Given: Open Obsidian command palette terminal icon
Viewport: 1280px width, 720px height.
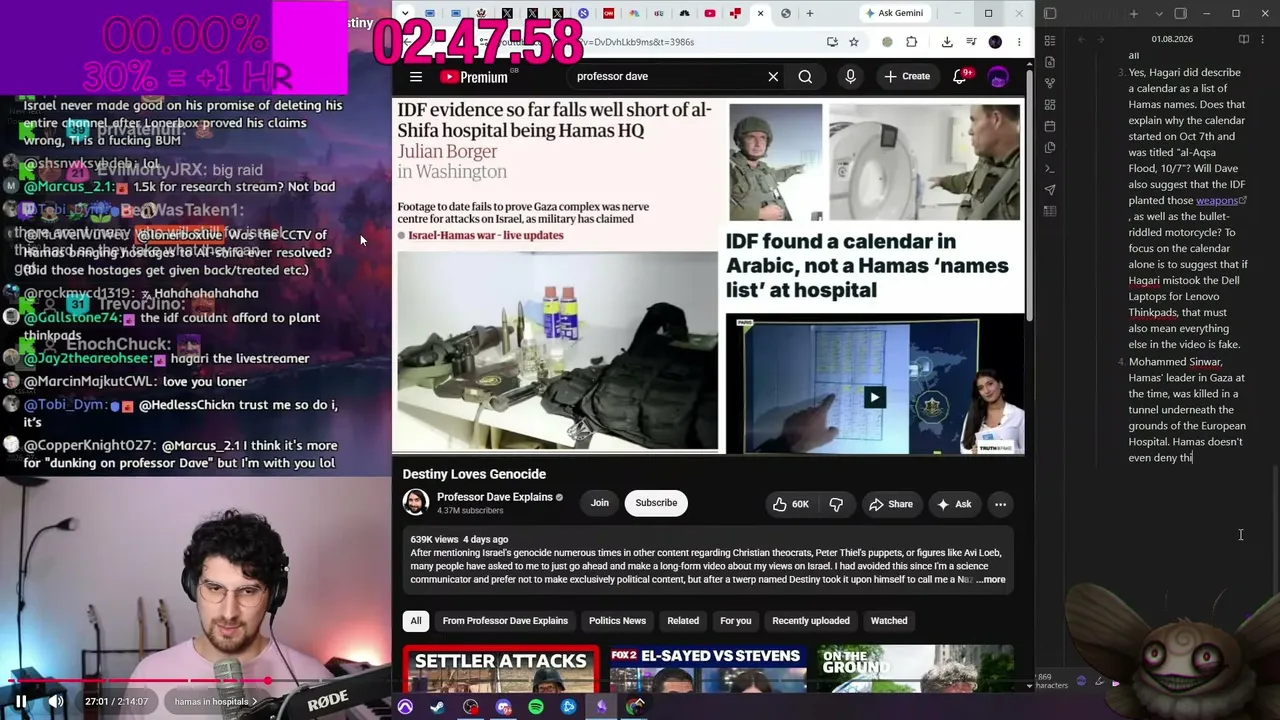Looking at the screenshot, I should pos(1049,169).
